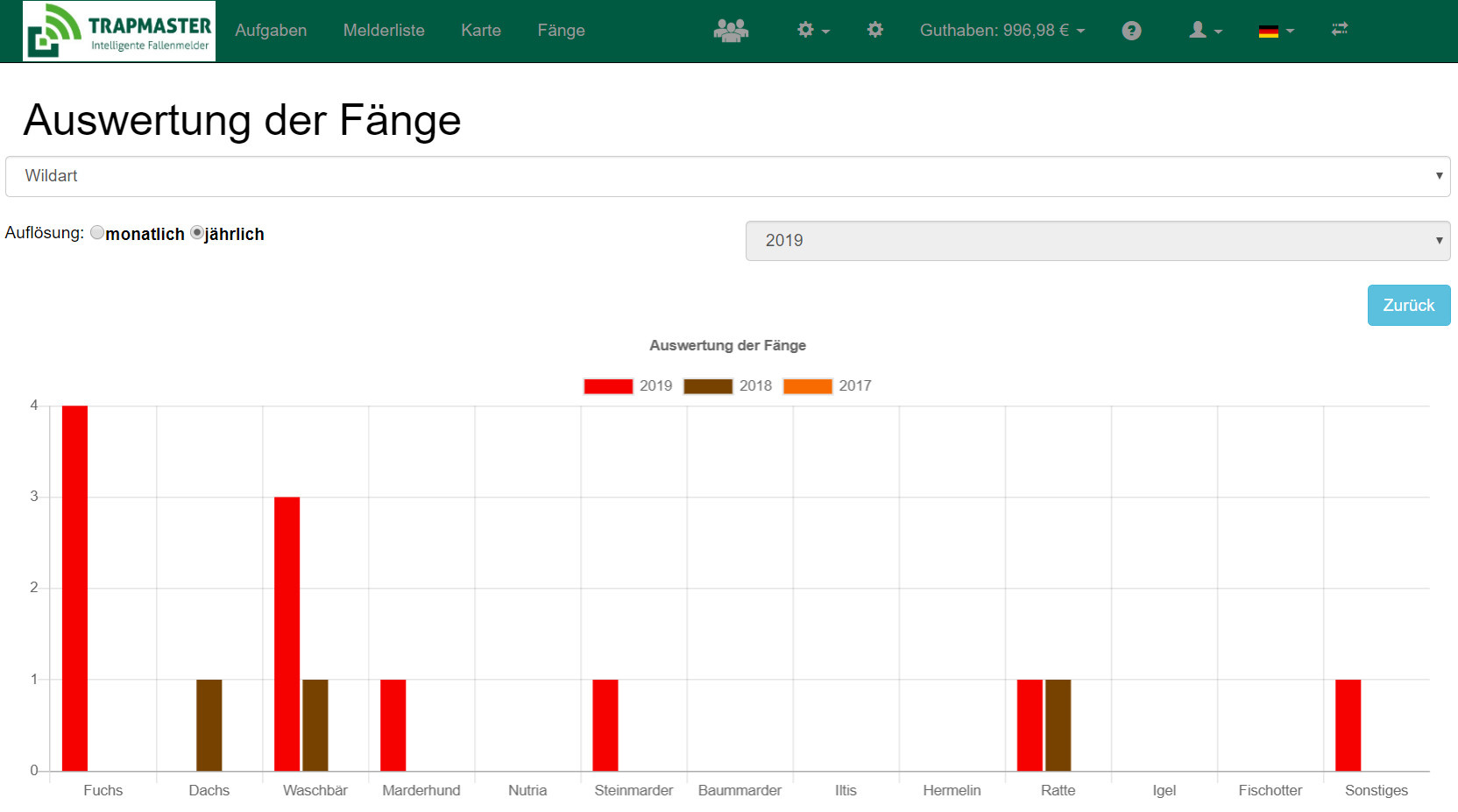Viewport: 1458px width, 812px height.
Task: Click the Hermelin axis label
Action: click(952, 790)
